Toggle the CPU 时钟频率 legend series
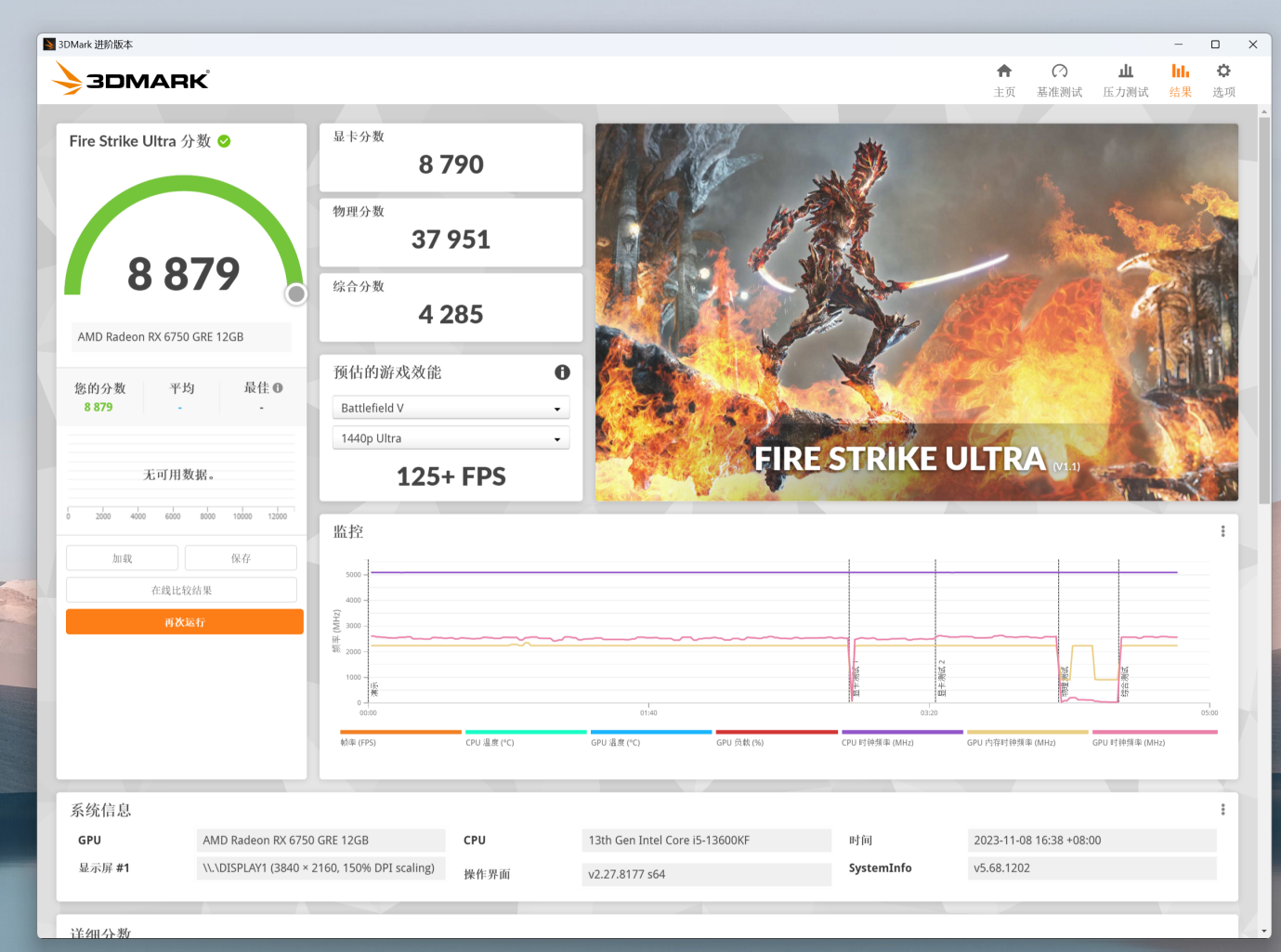Screen dimensions: 1281x952 click(902, 738)
